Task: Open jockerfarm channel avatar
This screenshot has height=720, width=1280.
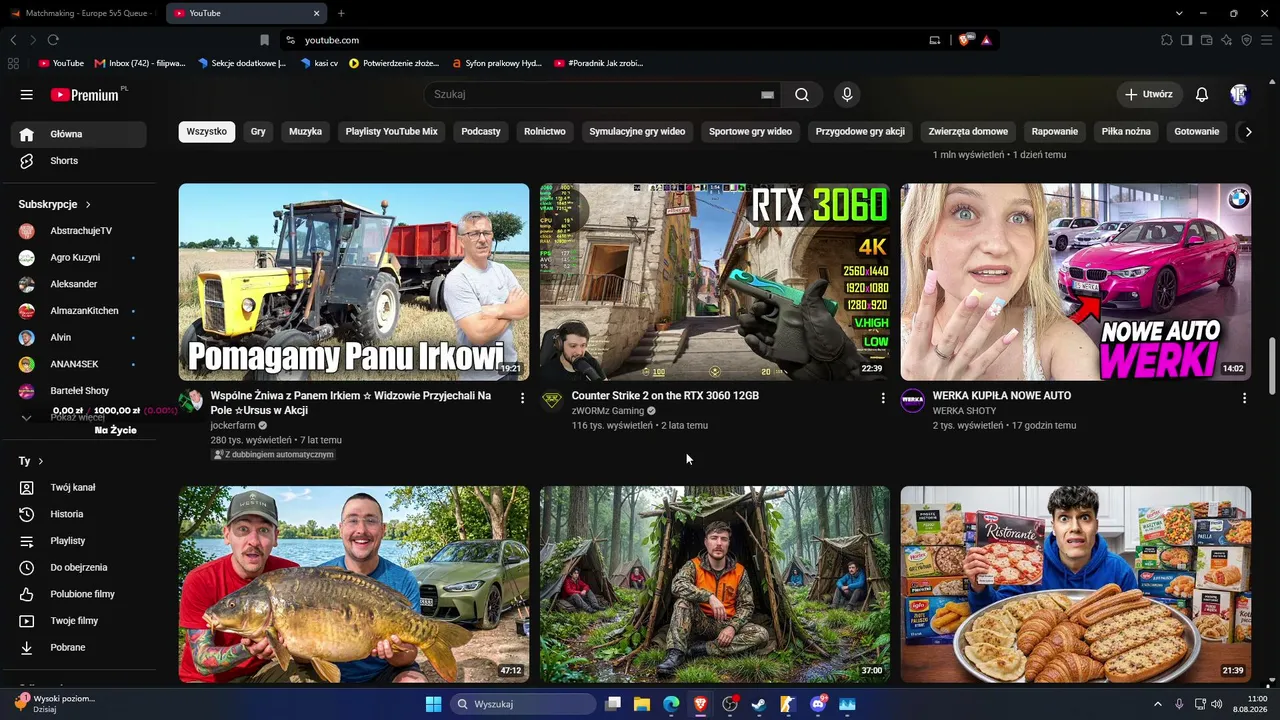Action: (191, 401)
